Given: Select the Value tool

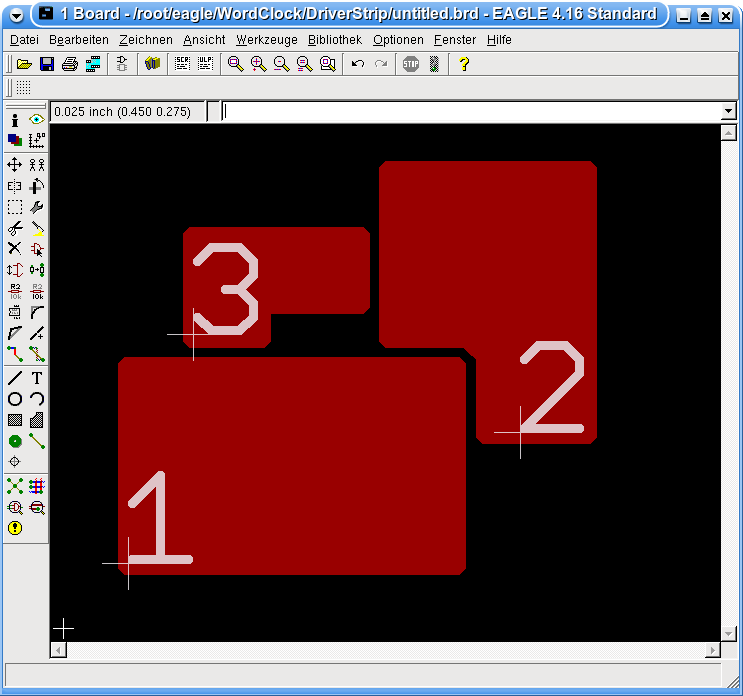Looking at the screenshot, I should (37, 291).
